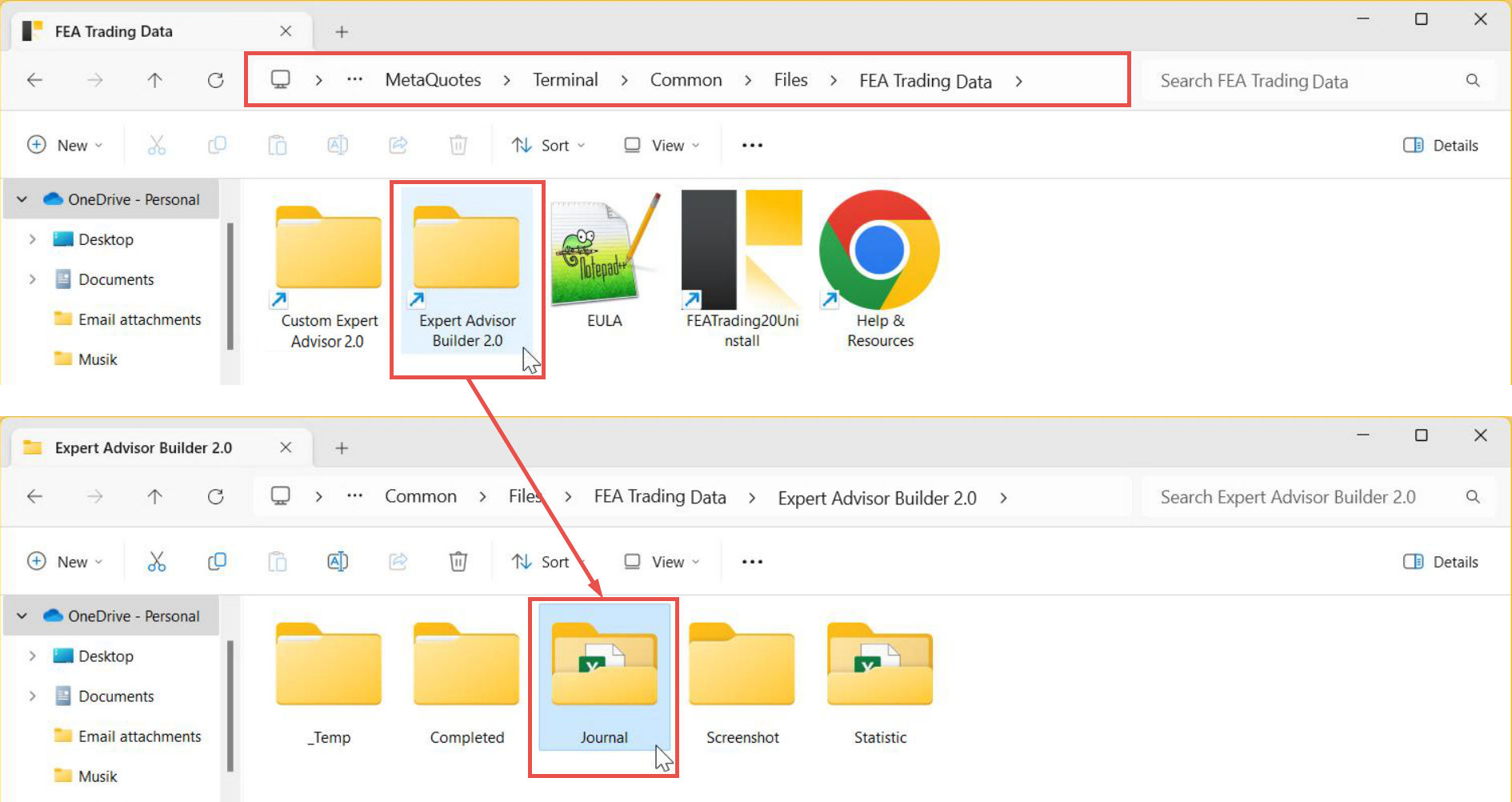Open Sort dropdown in FEA Trading Data window

coord(549,145)
